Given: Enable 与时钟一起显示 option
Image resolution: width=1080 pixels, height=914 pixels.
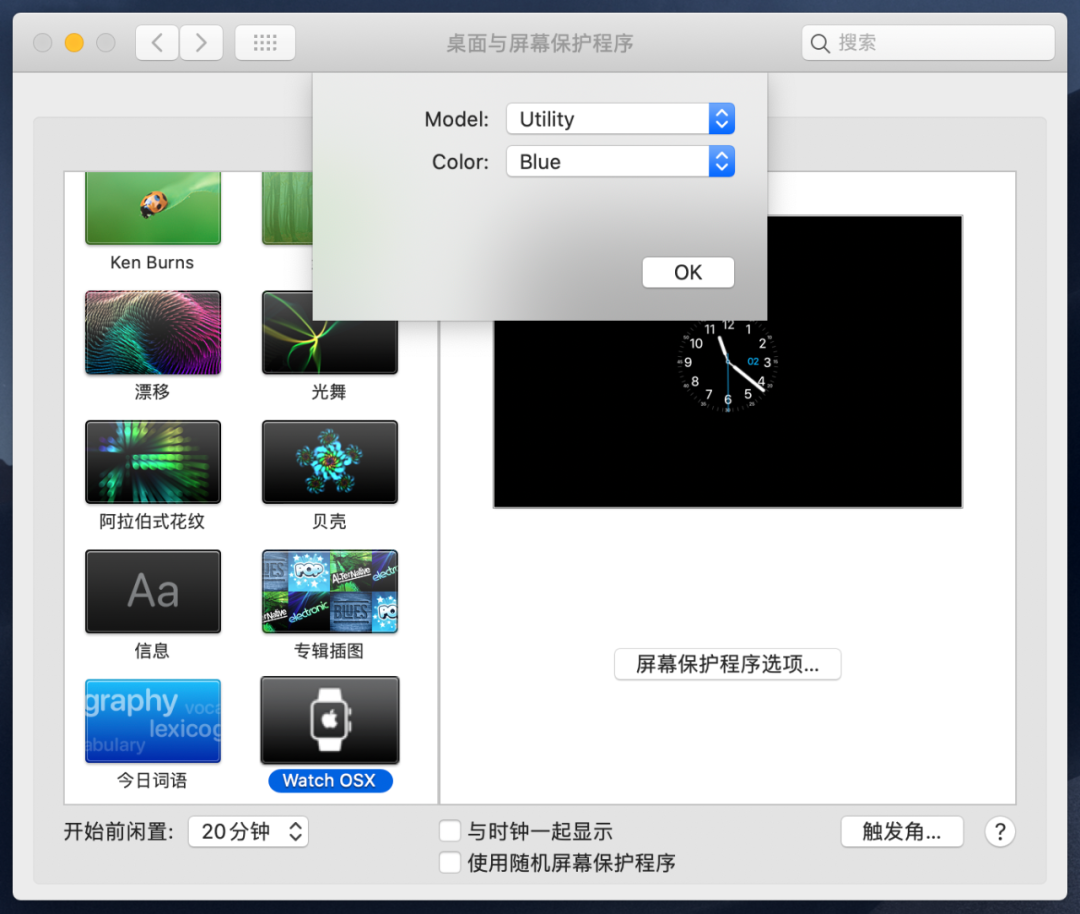Looking at the screenshot, I should 449,830.
